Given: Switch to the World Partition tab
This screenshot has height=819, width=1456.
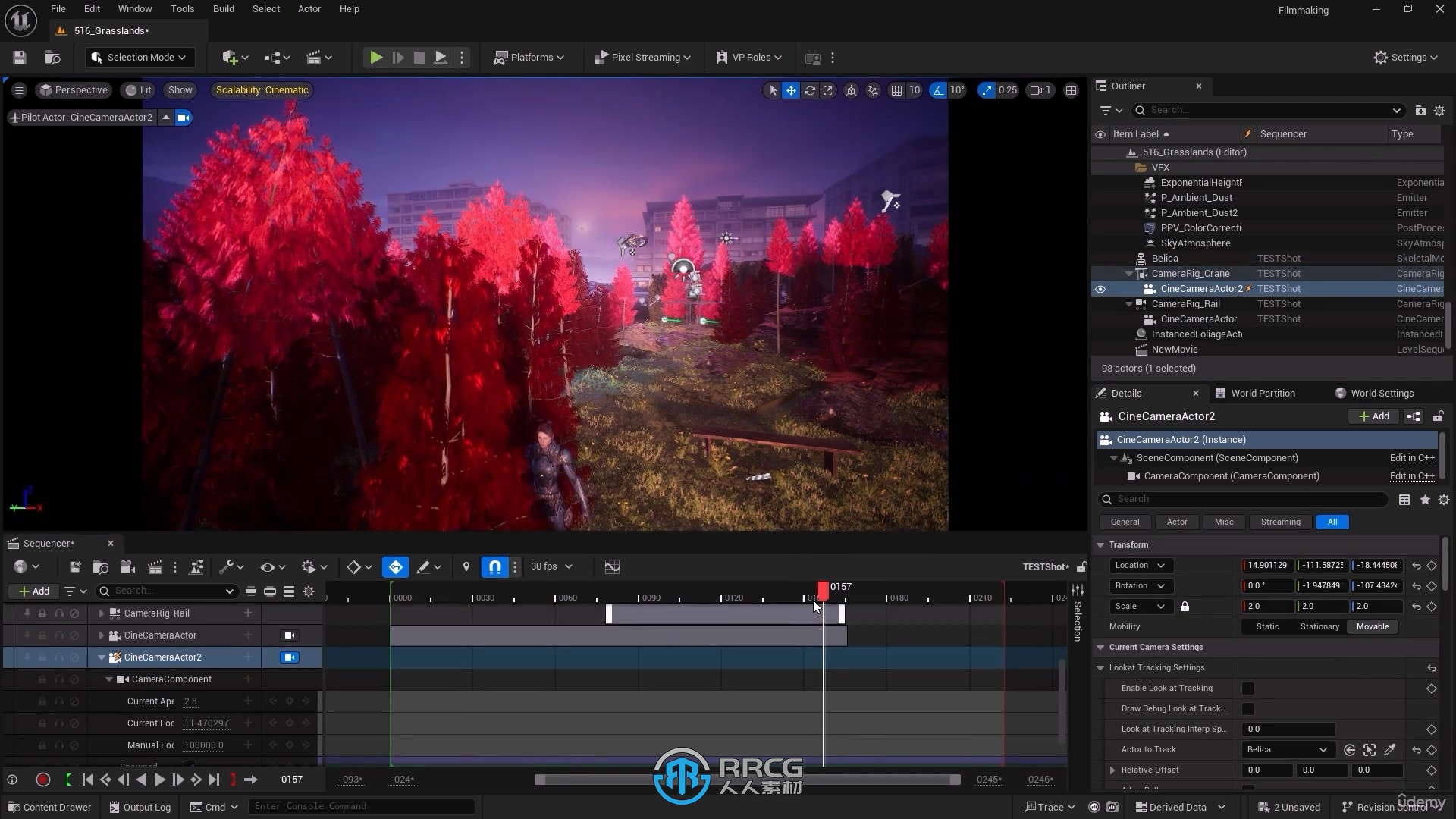Looking at the screenshot, I should [1255, 393].
